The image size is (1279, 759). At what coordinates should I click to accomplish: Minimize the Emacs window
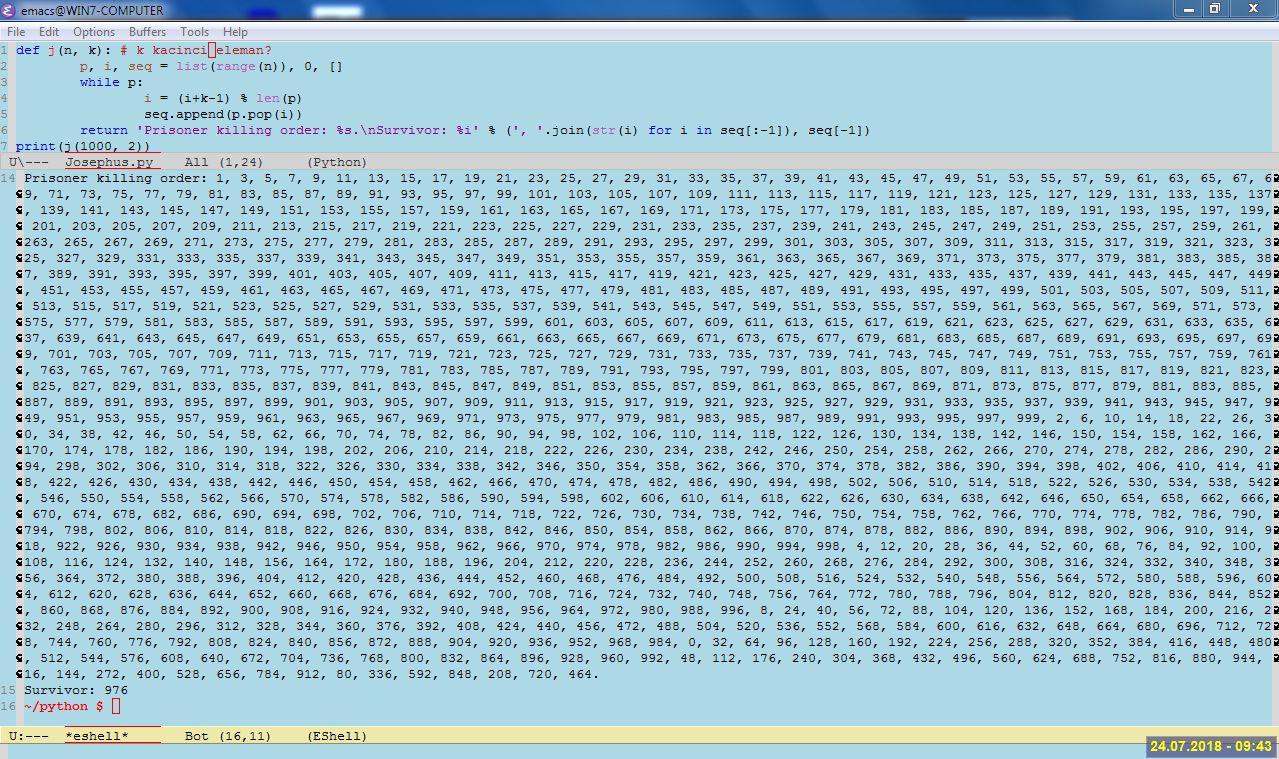point(1189,8)
